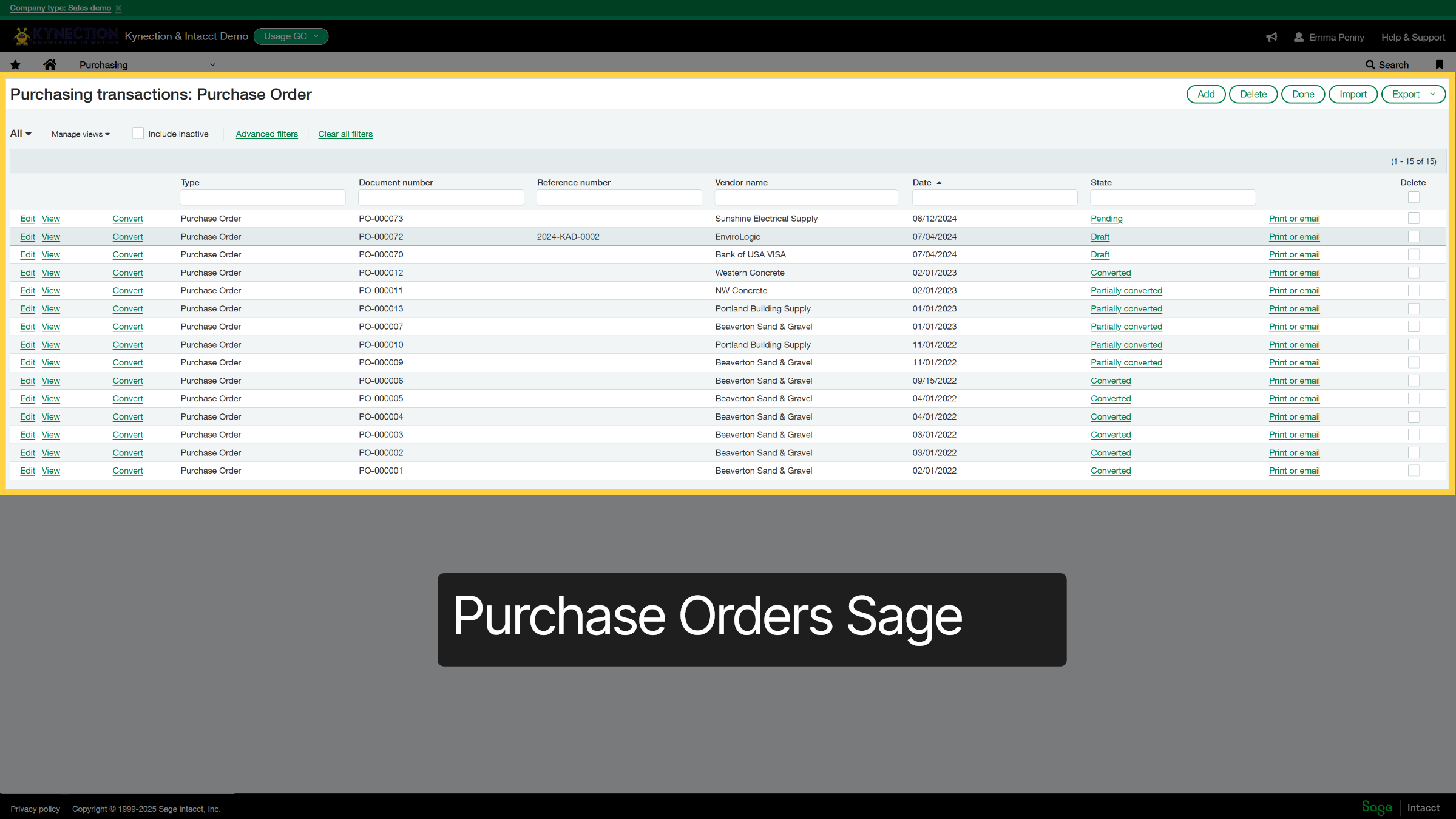Click the Privacy policy footer link
The width and height of the screenshot is (1456, 819).
point(35,809)
